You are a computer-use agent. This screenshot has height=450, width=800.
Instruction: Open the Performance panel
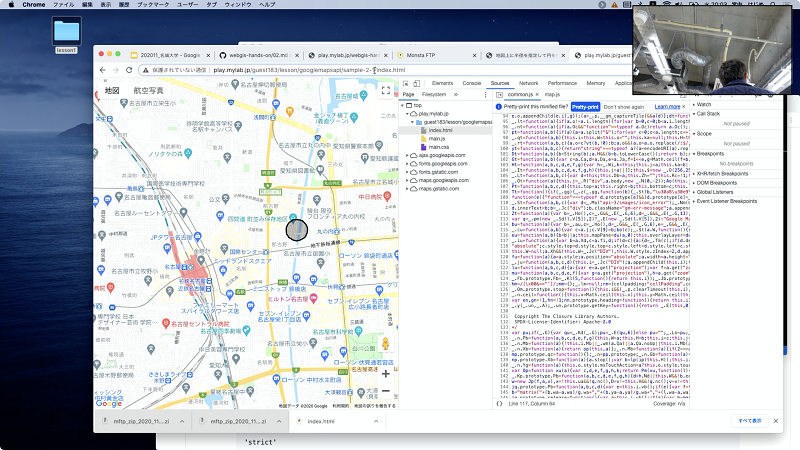click(x=562, y=83)
